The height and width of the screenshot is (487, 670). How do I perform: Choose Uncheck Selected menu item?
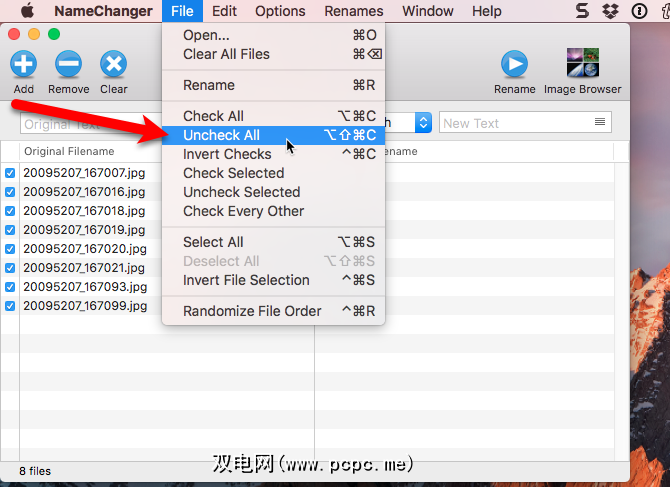[273, 192]
